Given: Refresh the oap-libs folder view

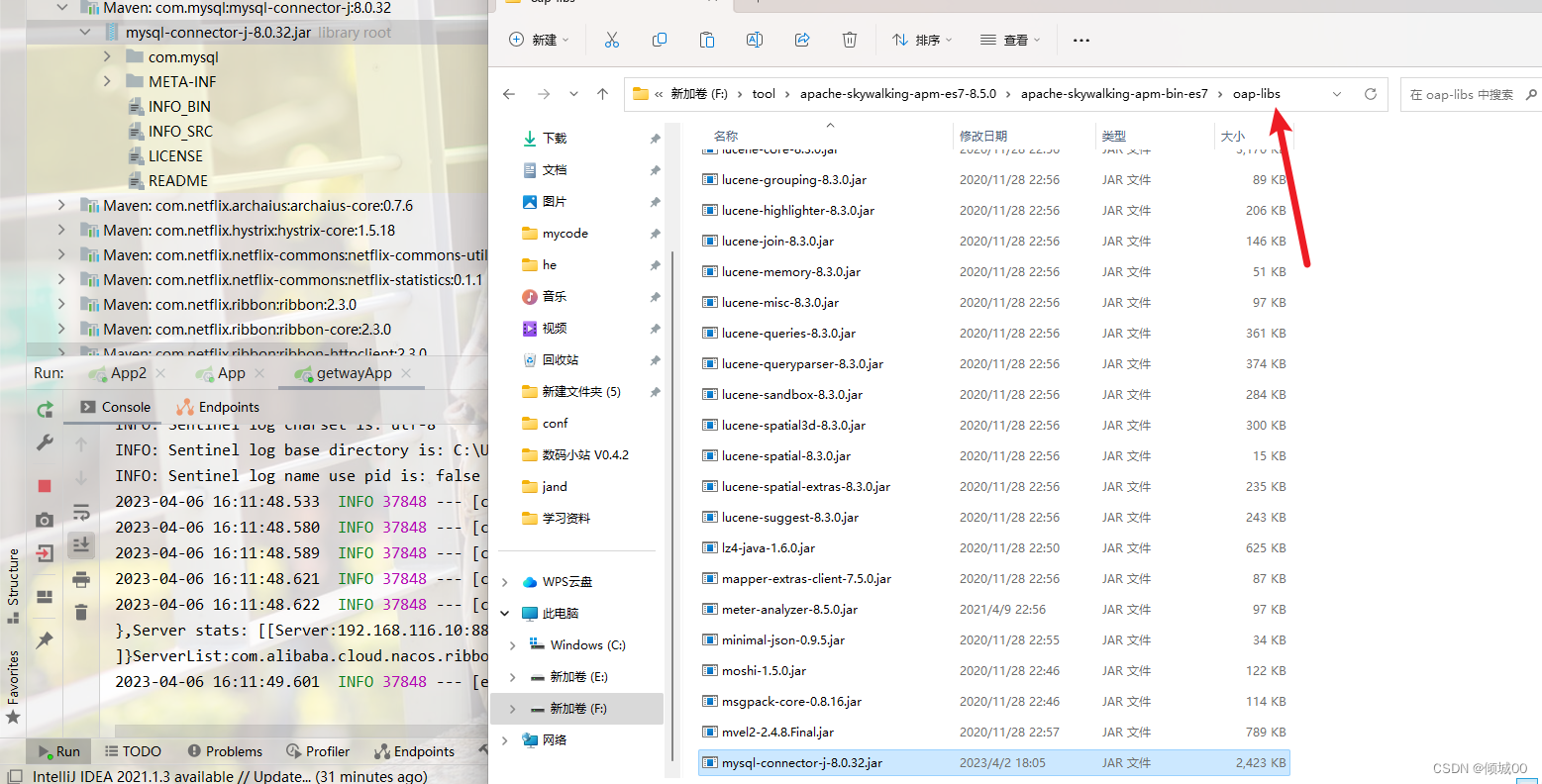Looking at the screenshot, I should click(1371, 94).
